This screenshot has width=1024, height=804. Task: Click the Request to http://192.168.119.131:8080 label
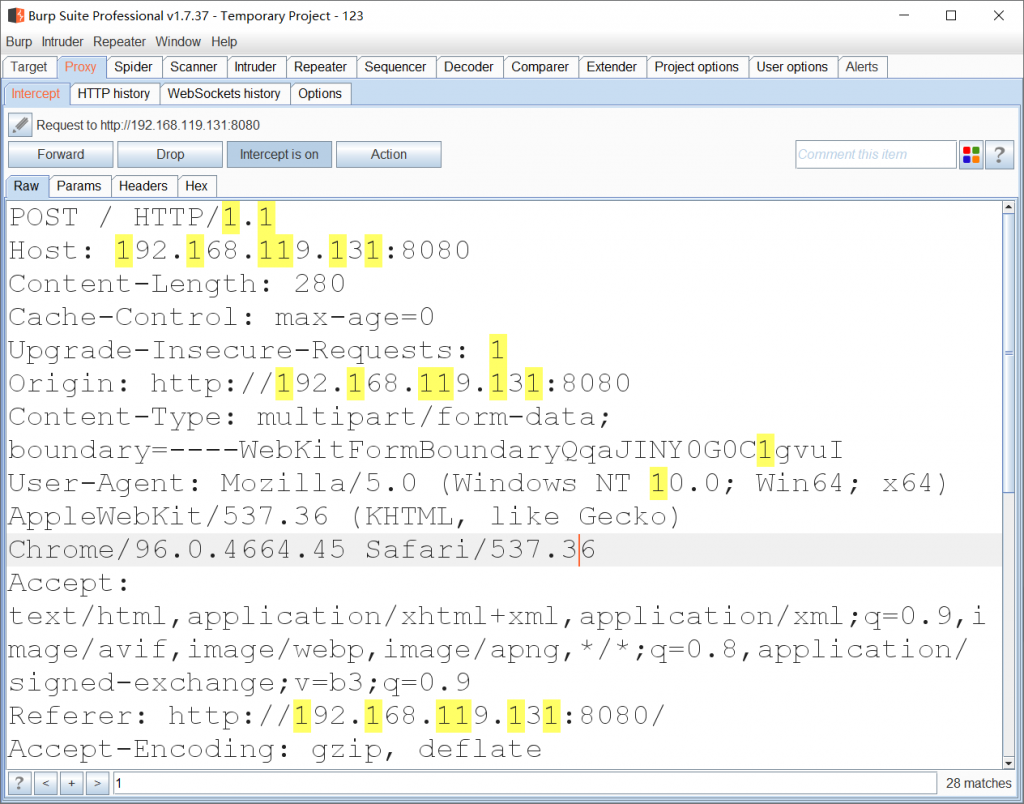click(x=148, y=125)
